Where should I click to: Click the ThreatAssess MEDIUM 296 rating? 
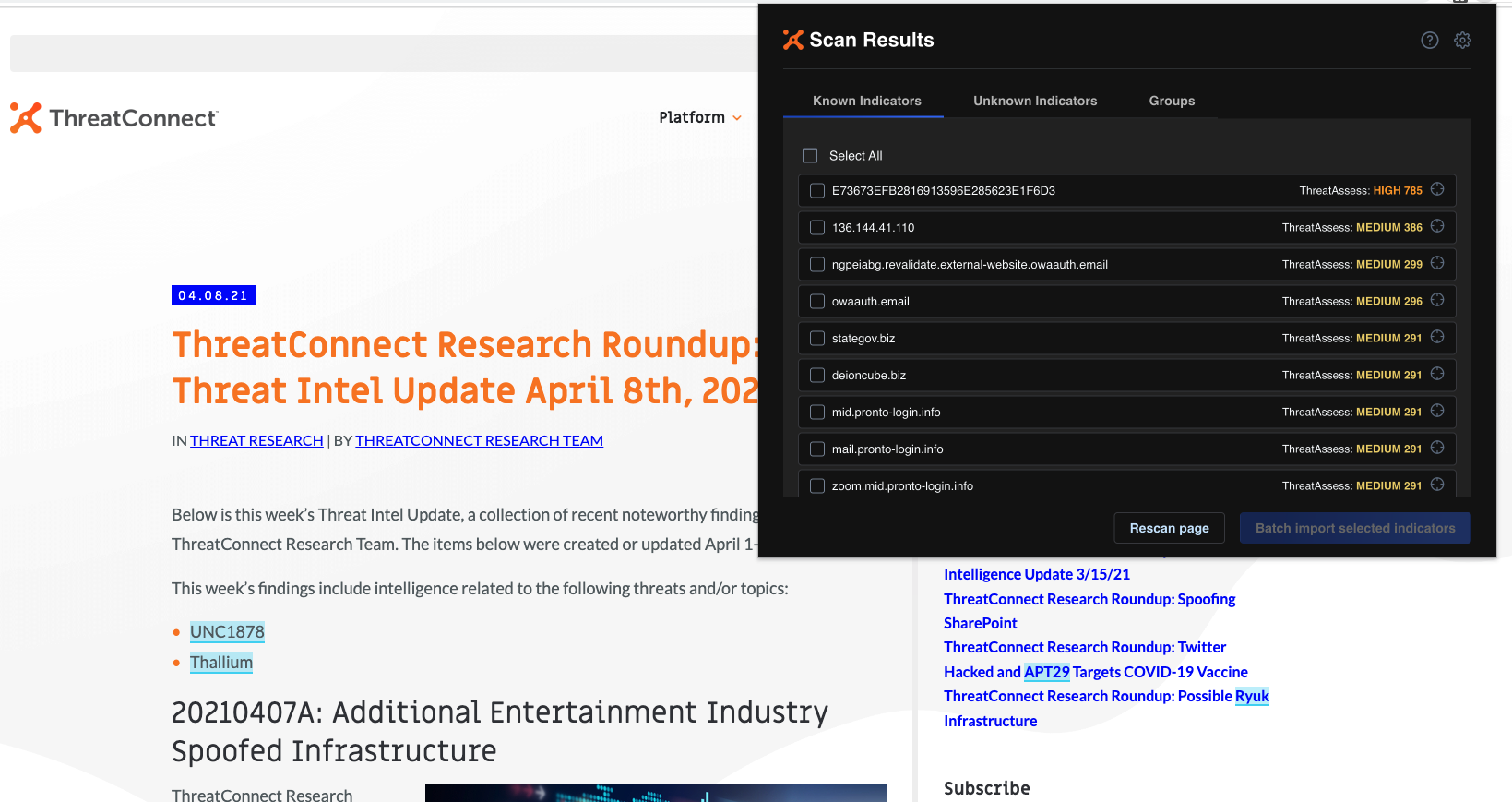pyautogui.click(x=1351, y=301)
